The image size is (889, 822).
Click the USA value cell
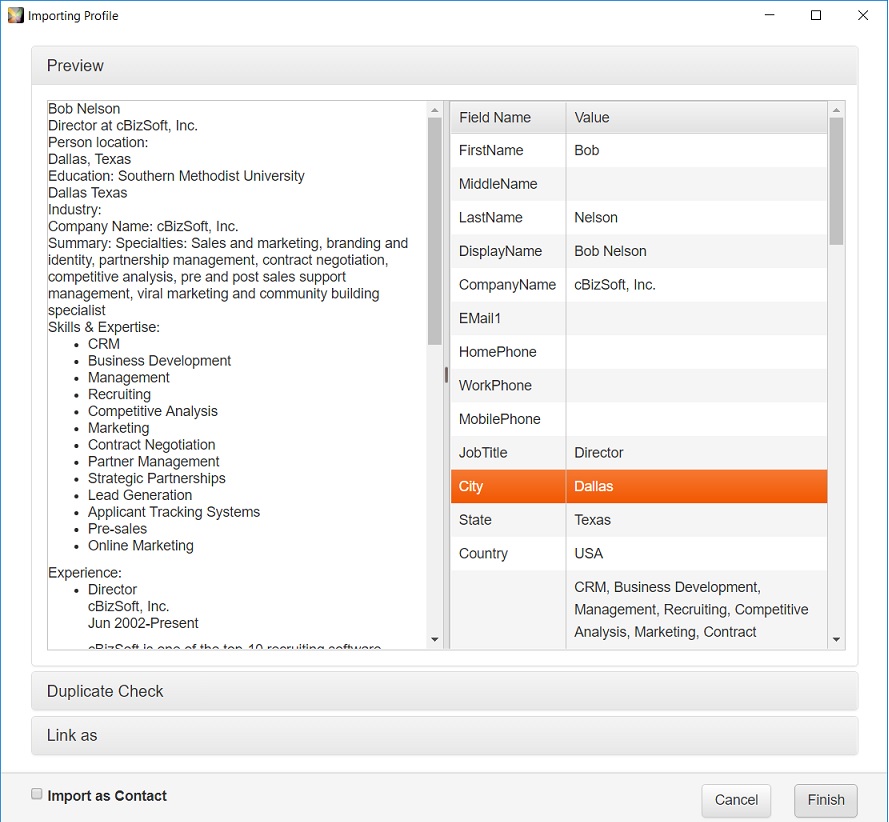[x=697, y=553]
